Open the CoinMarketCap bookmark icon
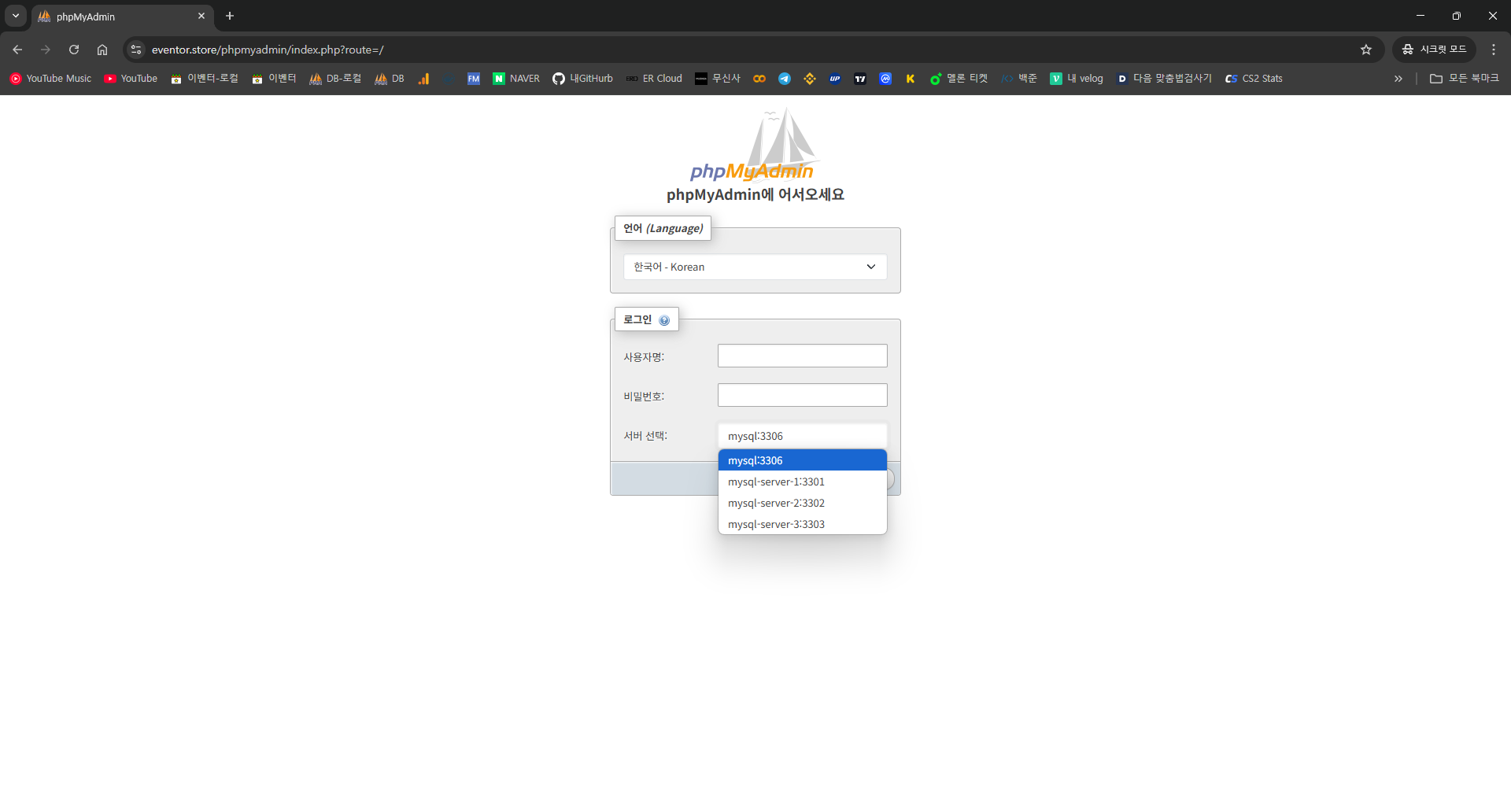Image resolution: width=1511 pixels, height=812 pixels. point(885,79)
